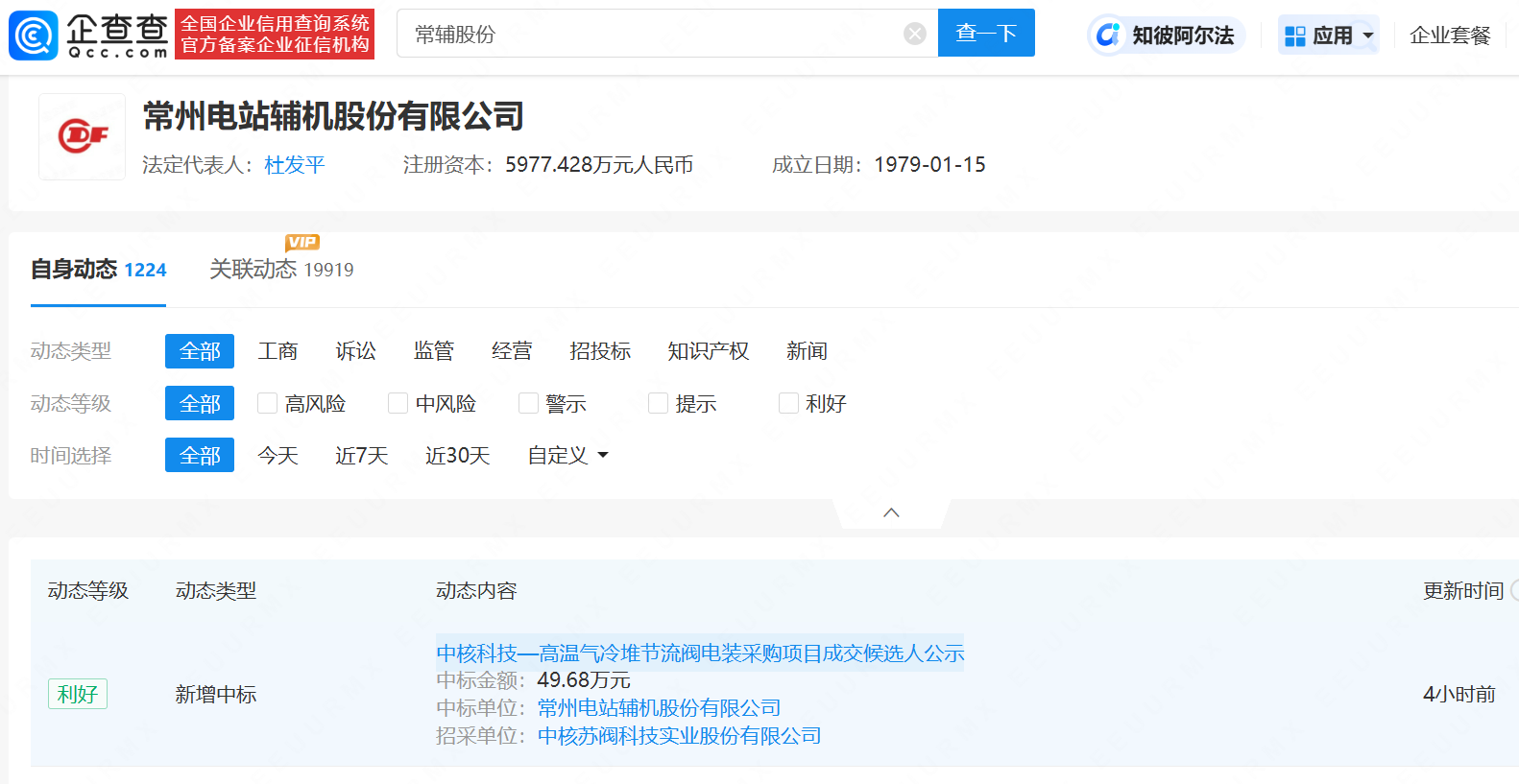1519x784 pixels.
Task: Check the 中风险 checkbox
Action: click(398, 403)
